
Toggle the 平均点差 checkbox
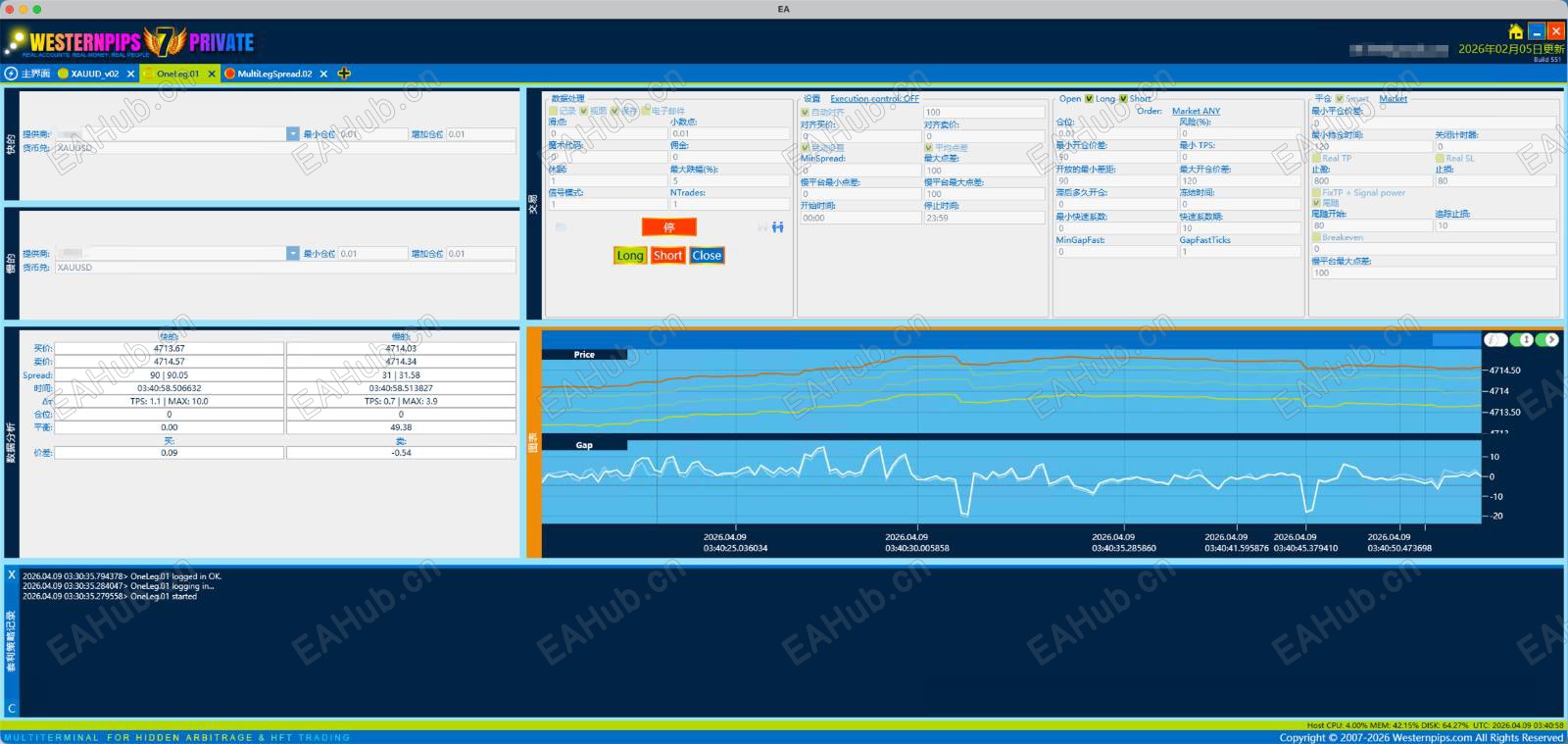coord(928,147)
